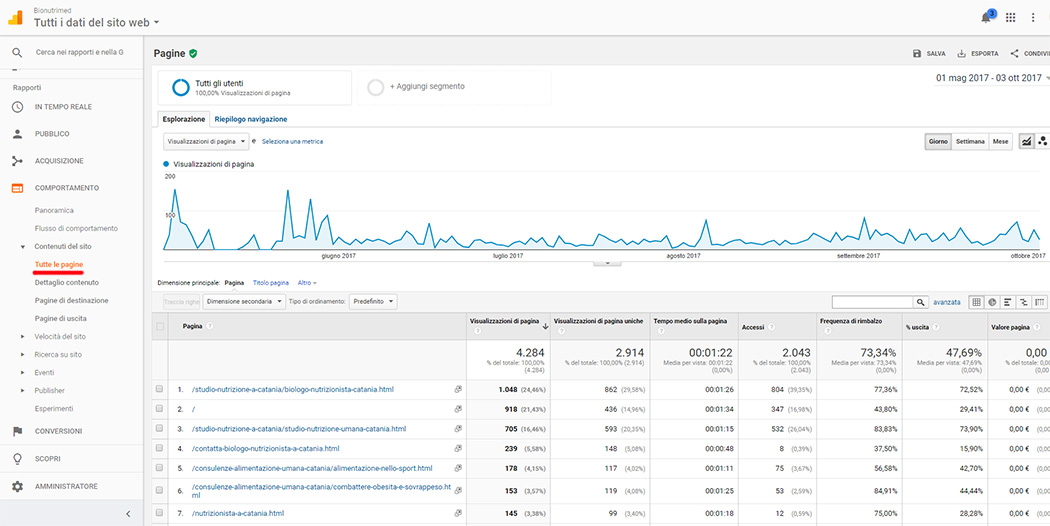The image size is (1050, 526).
Task: Open Panoramica under Comportamento
Action: [54, 210]
